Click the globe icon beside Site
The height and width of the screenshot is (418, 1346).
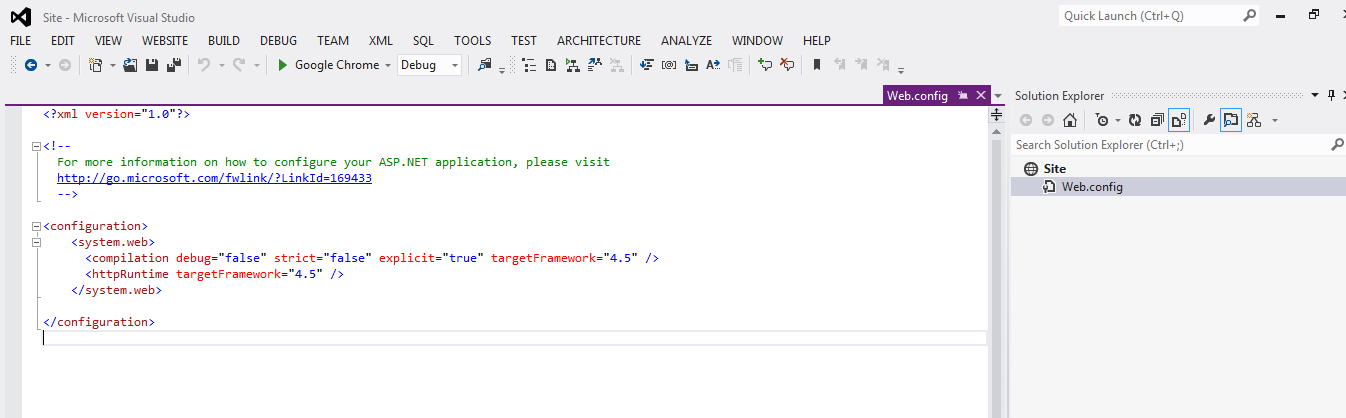[x=1031, y=169]
